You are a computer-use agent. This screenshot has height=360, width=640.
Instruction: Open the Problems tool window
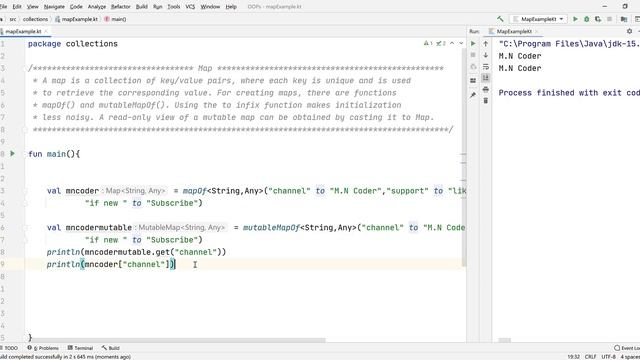point(43,348)
